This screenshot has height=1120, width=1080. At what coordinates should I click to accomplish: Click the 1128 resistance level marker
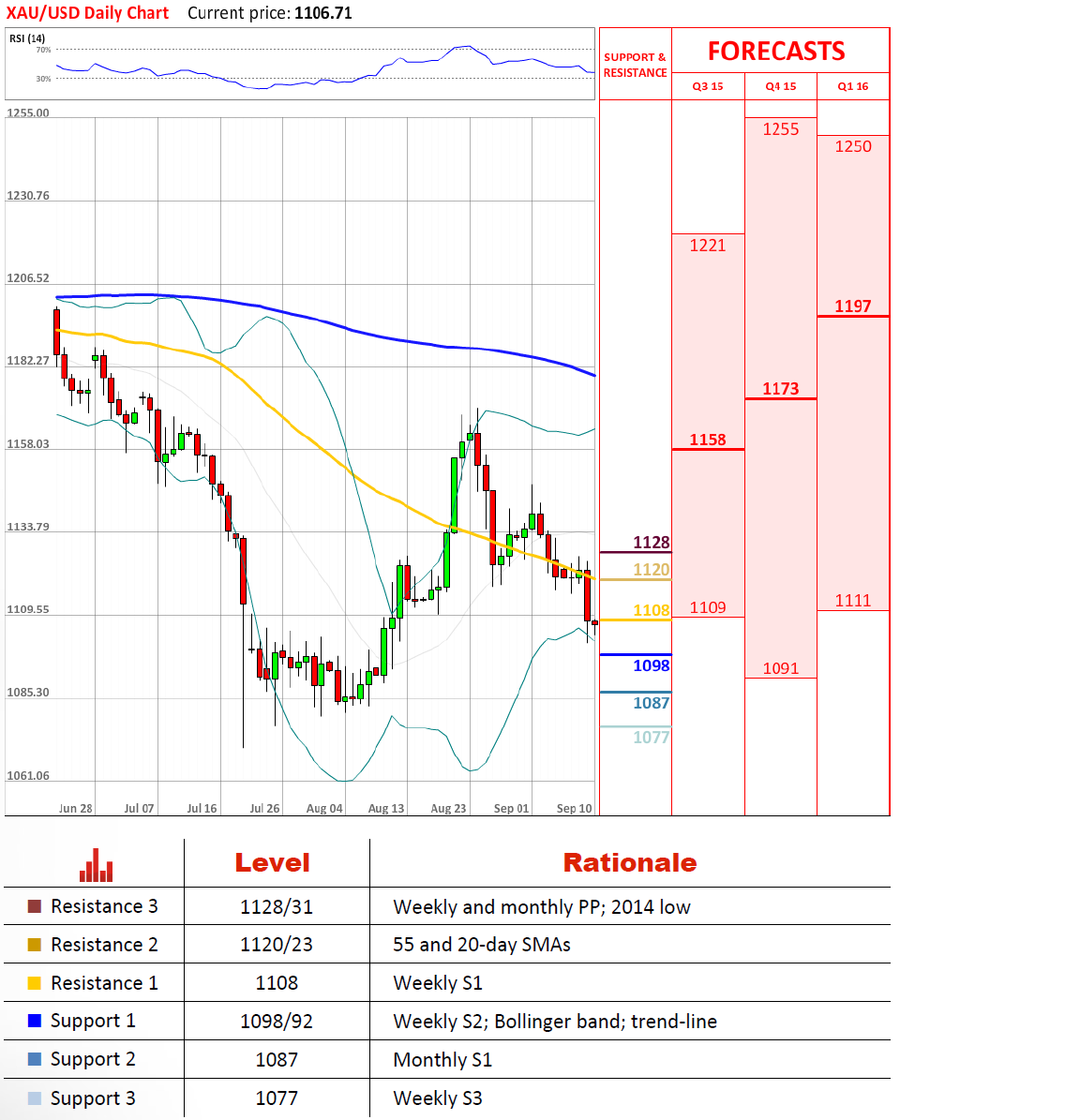tap(652, 543)
